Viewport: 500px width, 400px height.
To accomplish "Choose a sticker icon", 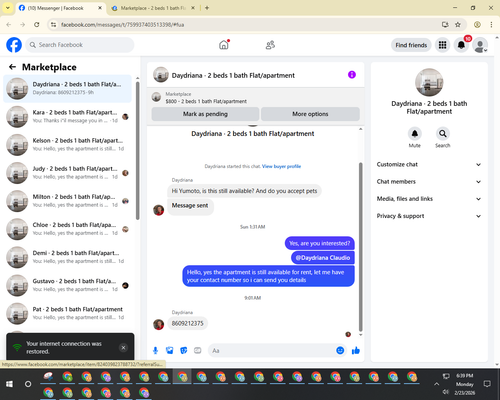I will coord(184,350).
